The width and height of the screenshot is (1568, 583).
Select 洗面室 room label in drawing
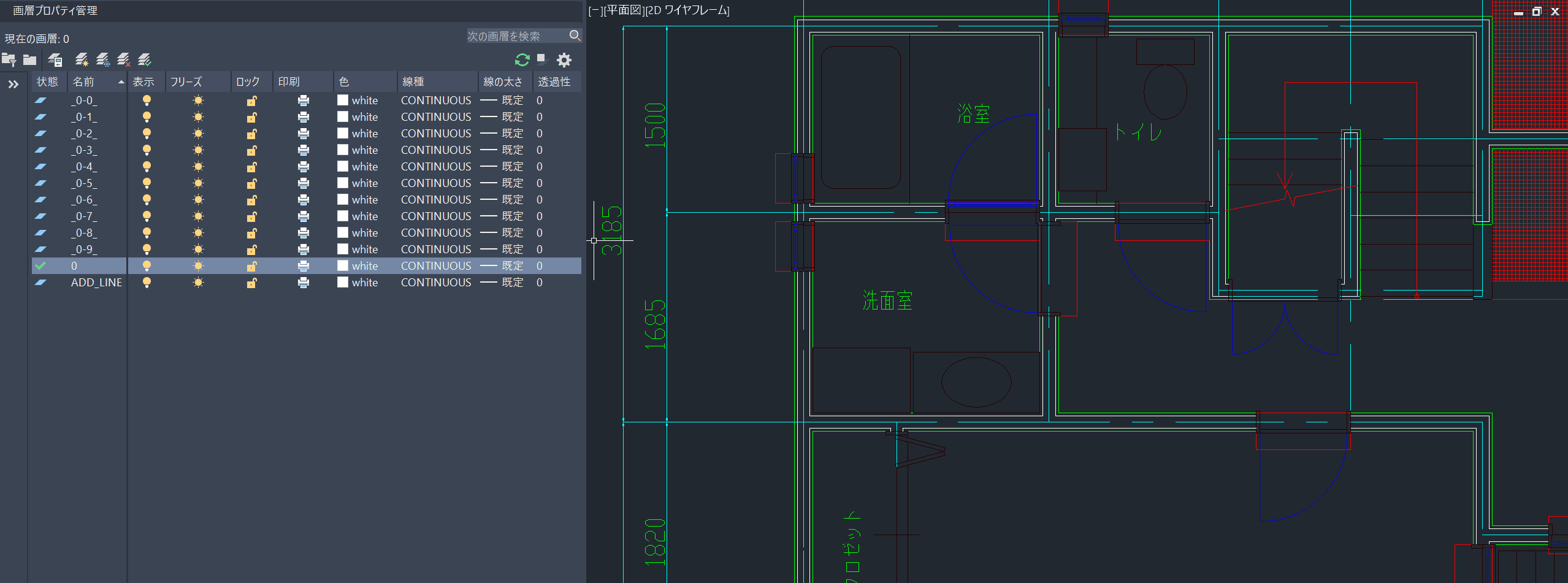887,300
